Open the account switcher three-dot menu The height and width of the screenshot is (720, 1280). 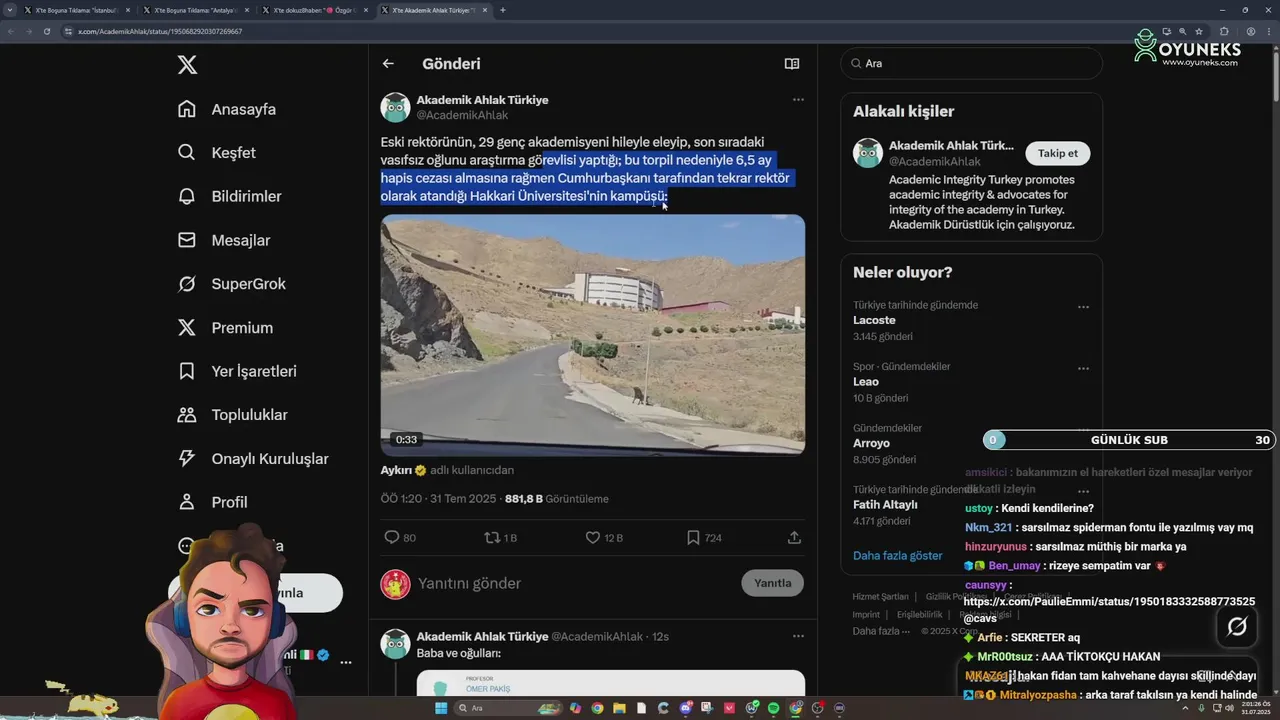(x=345, y=662)
